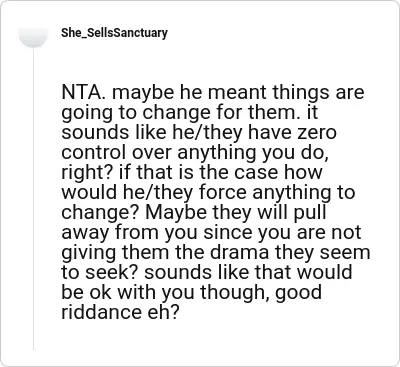Viewport: 400px width, 367px height.
Task: Select the comment line starting 'going to change'
Action: tap(190, 114)
